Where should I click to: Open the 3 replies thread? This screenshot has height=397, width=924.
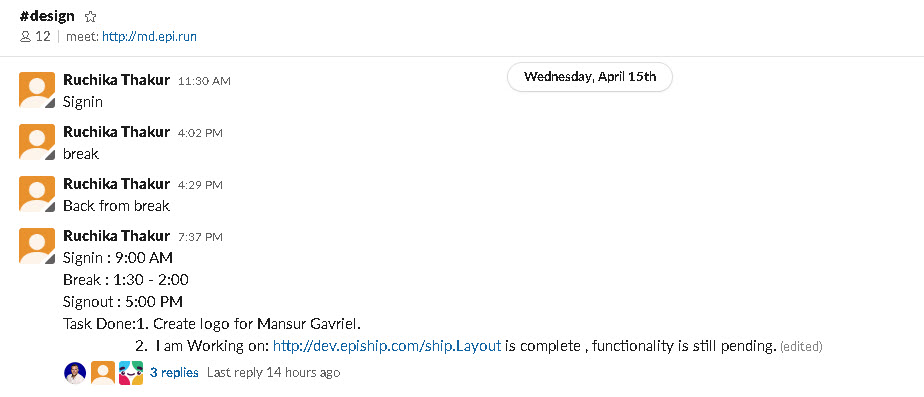tap(174, 372)
